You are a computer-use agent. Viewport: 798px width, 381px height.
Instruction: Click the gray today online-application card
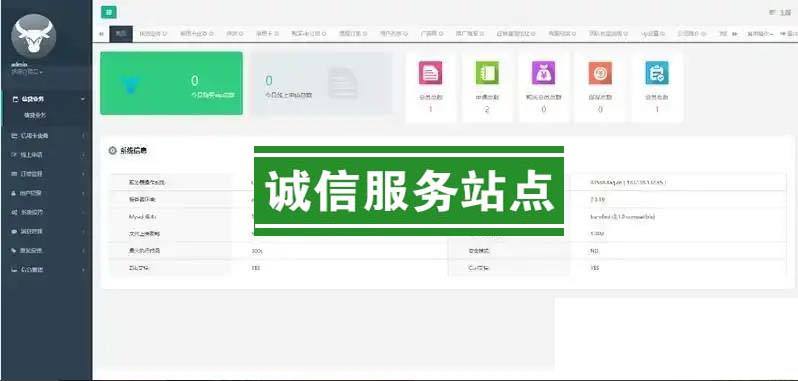pyautogui.click(x=323, y=83)
